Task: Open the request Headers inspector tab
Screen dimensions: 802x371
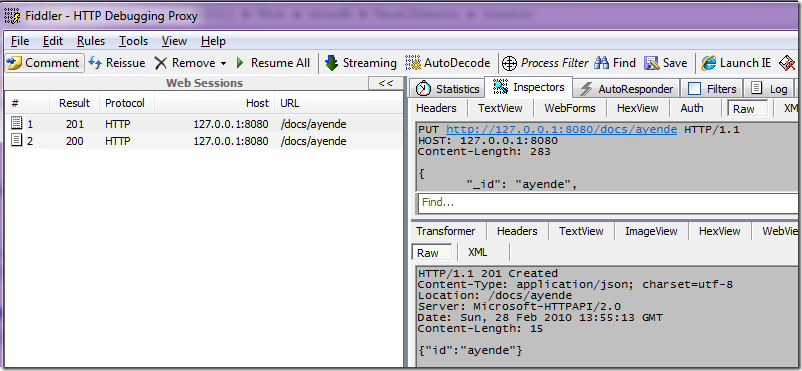Action: (436, 108)
